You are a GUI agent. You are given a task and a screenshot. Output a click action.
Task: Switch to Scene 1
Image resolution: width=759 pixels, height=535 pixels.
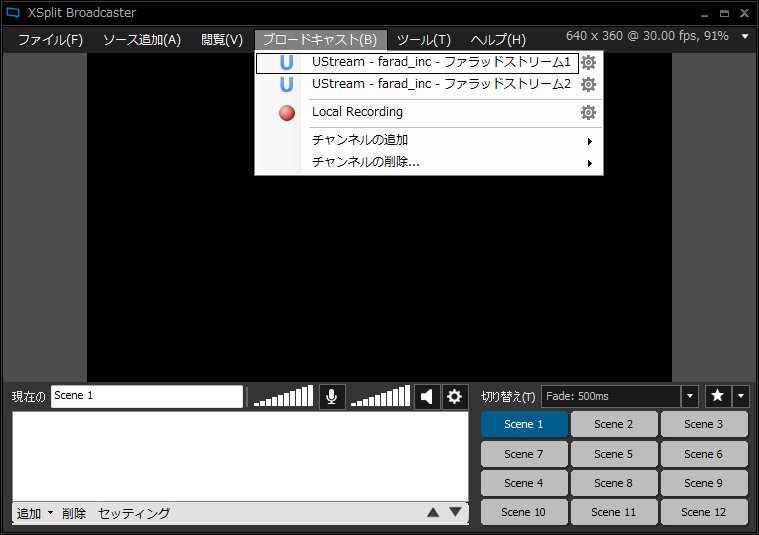pyautogui.click(x=524, y=424)
